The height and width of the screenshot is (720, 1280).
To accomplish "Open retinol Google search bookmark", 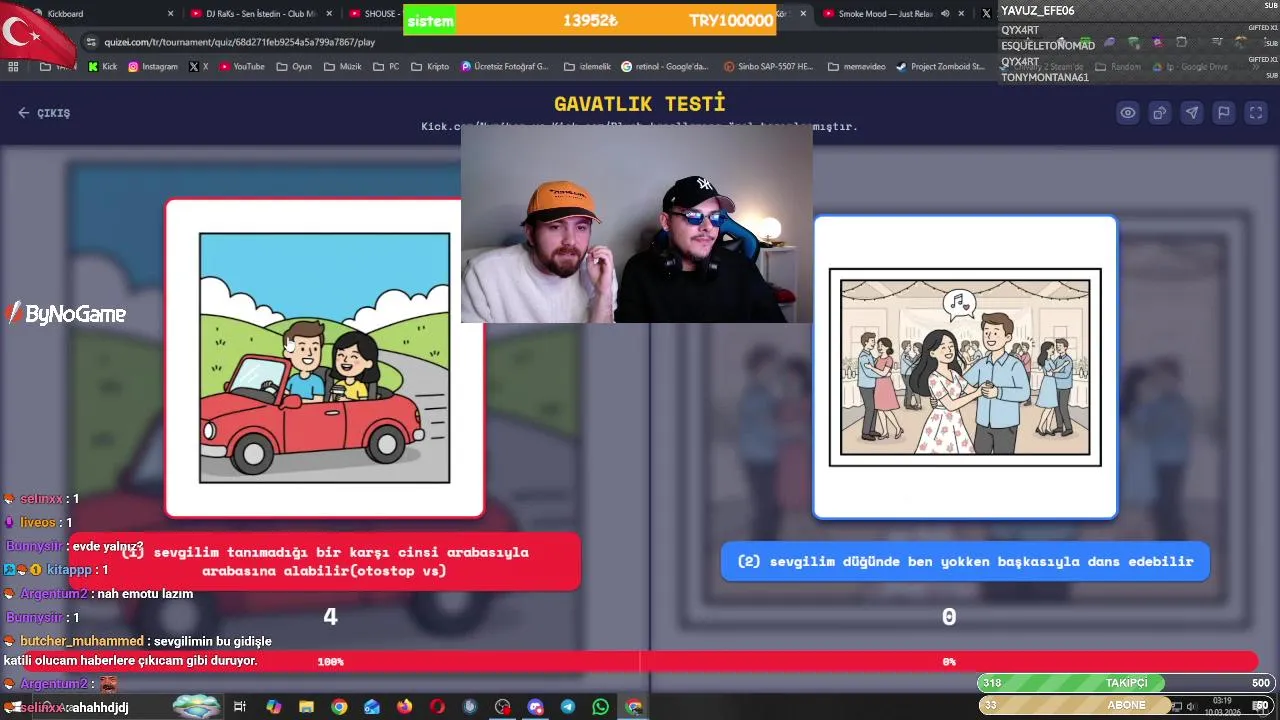I will 665,67.
